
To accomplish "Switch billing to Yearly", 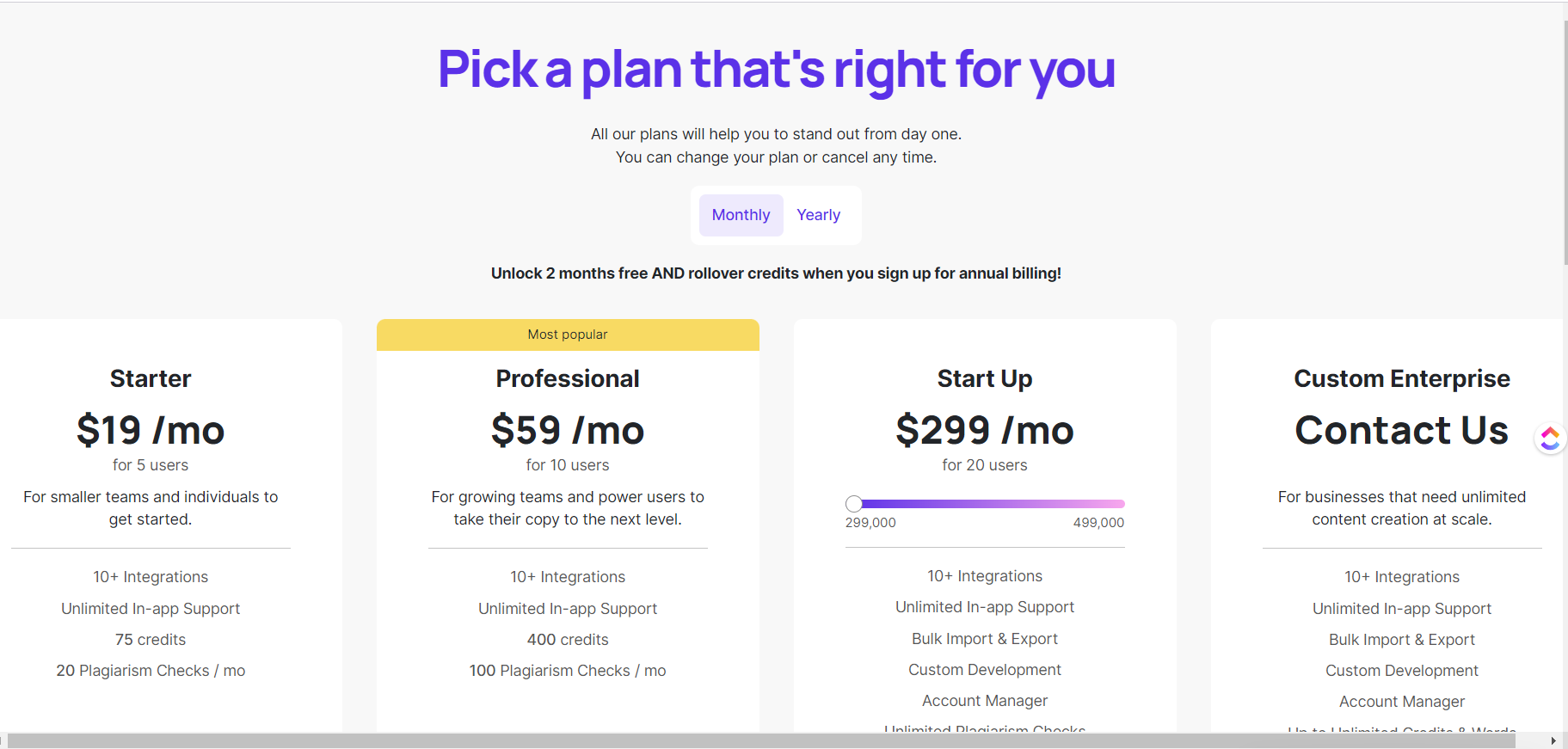I will point(818,215).
